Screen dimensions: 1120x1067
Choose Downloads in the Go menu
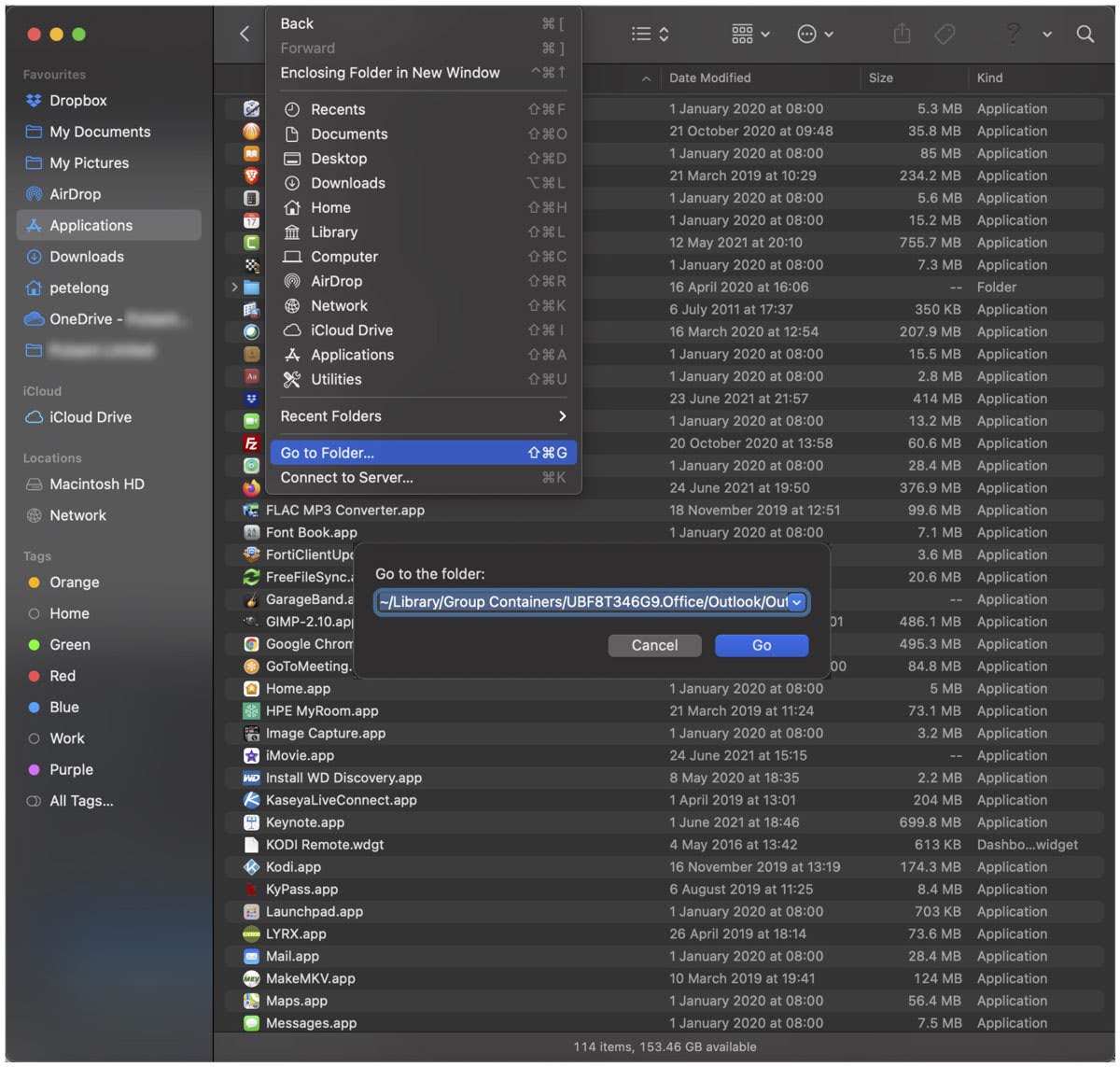tap(423, 183)
